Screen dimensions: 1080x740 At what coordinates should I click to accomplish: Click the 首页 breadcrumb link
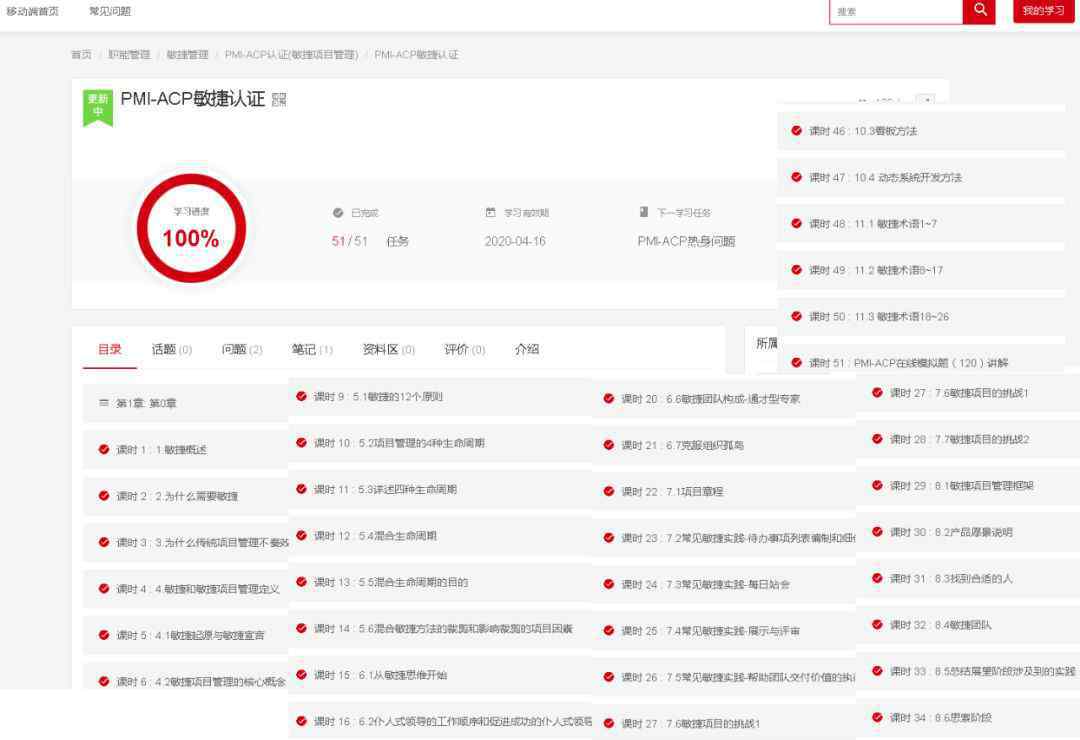tap(81, 54)
